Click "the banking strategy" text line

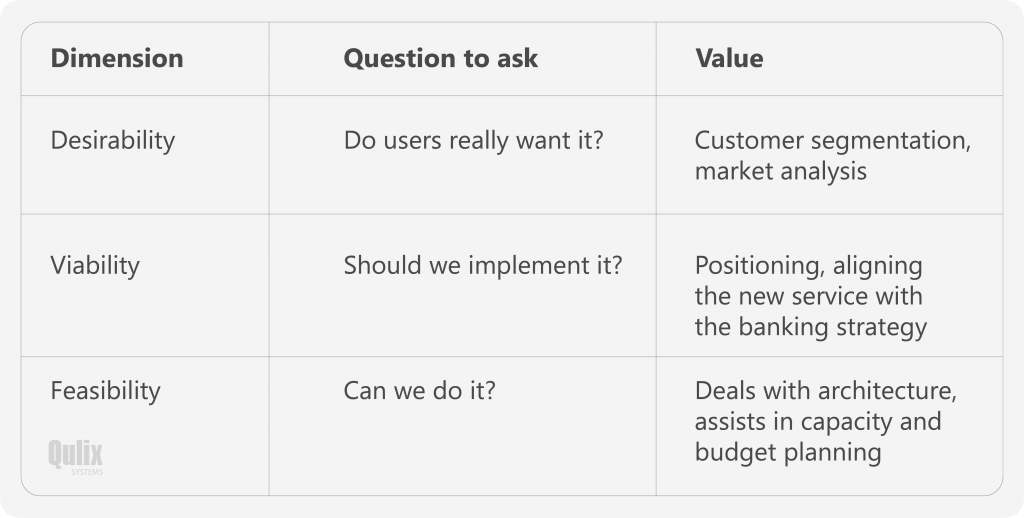pyautogui.click(x=810, y=327)
